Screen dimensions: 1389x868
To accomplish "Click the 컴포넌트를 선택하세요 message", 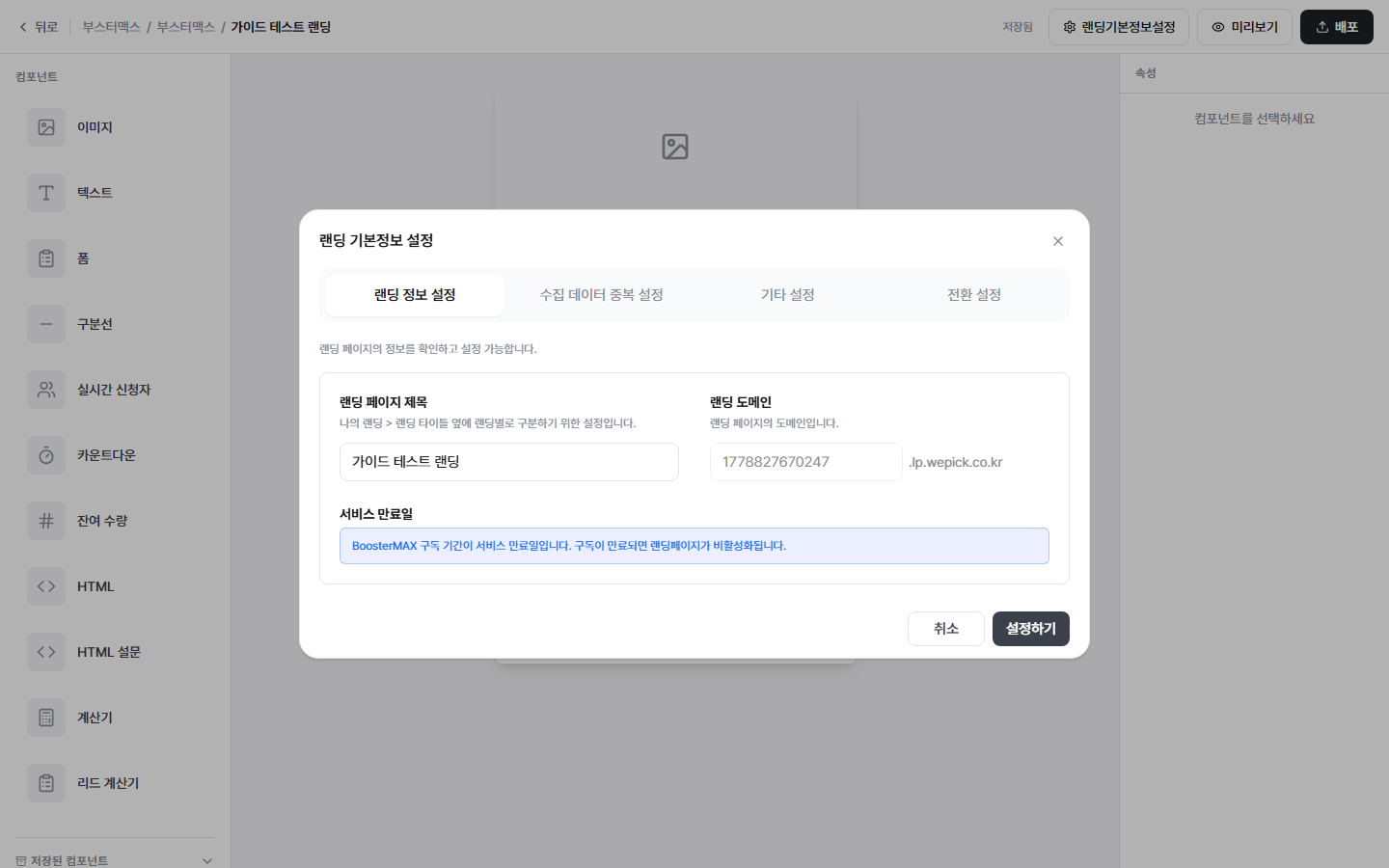I will pos(1254,119).
